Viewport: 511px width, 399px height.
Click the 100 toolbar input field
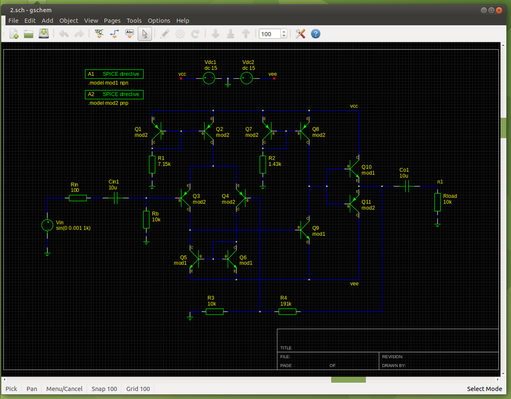[270, 34]
